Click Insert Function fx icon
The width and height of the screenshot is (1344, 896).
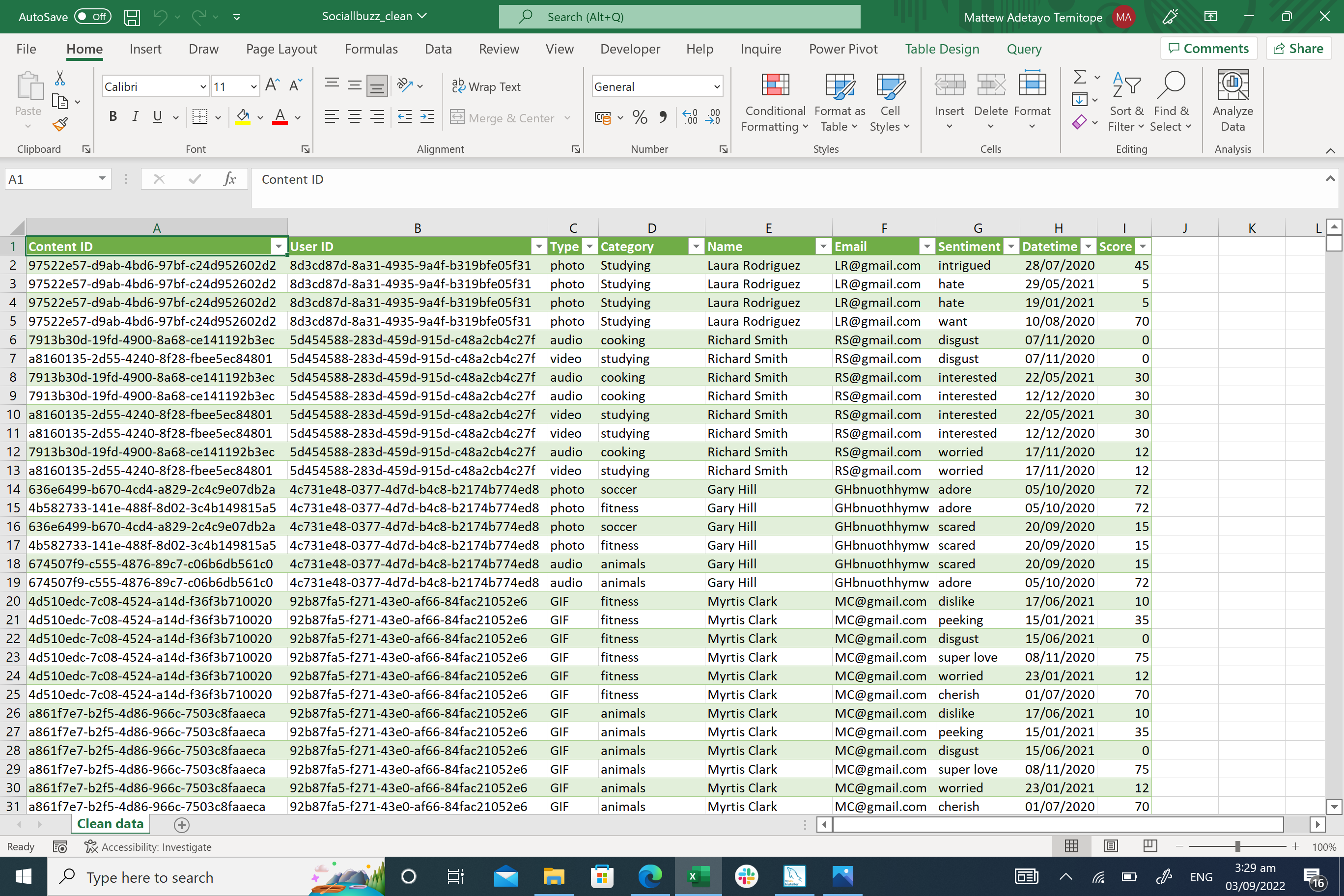(x=230, y=179)
